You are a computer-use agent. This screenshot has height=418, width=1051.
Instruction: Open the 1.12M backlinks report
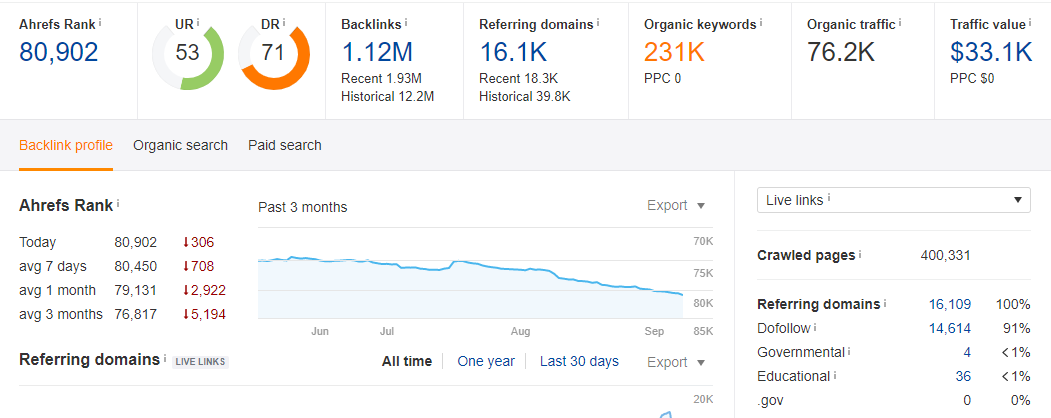377,52
